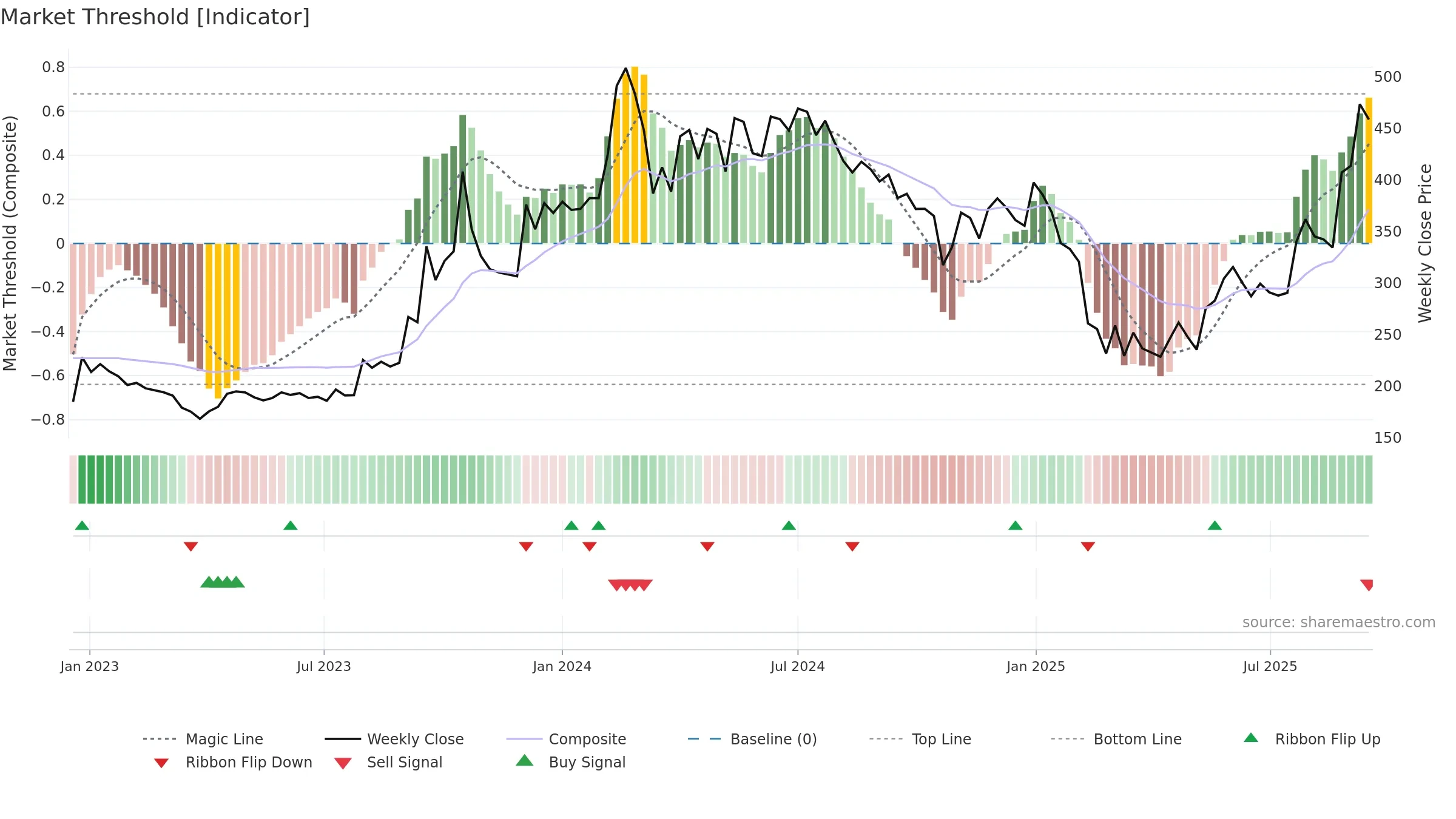The width and height of the screenshot is (1456, 819).
Task: Toggle the Baseline (0) legend entry
Action: [x=752, y=739]
